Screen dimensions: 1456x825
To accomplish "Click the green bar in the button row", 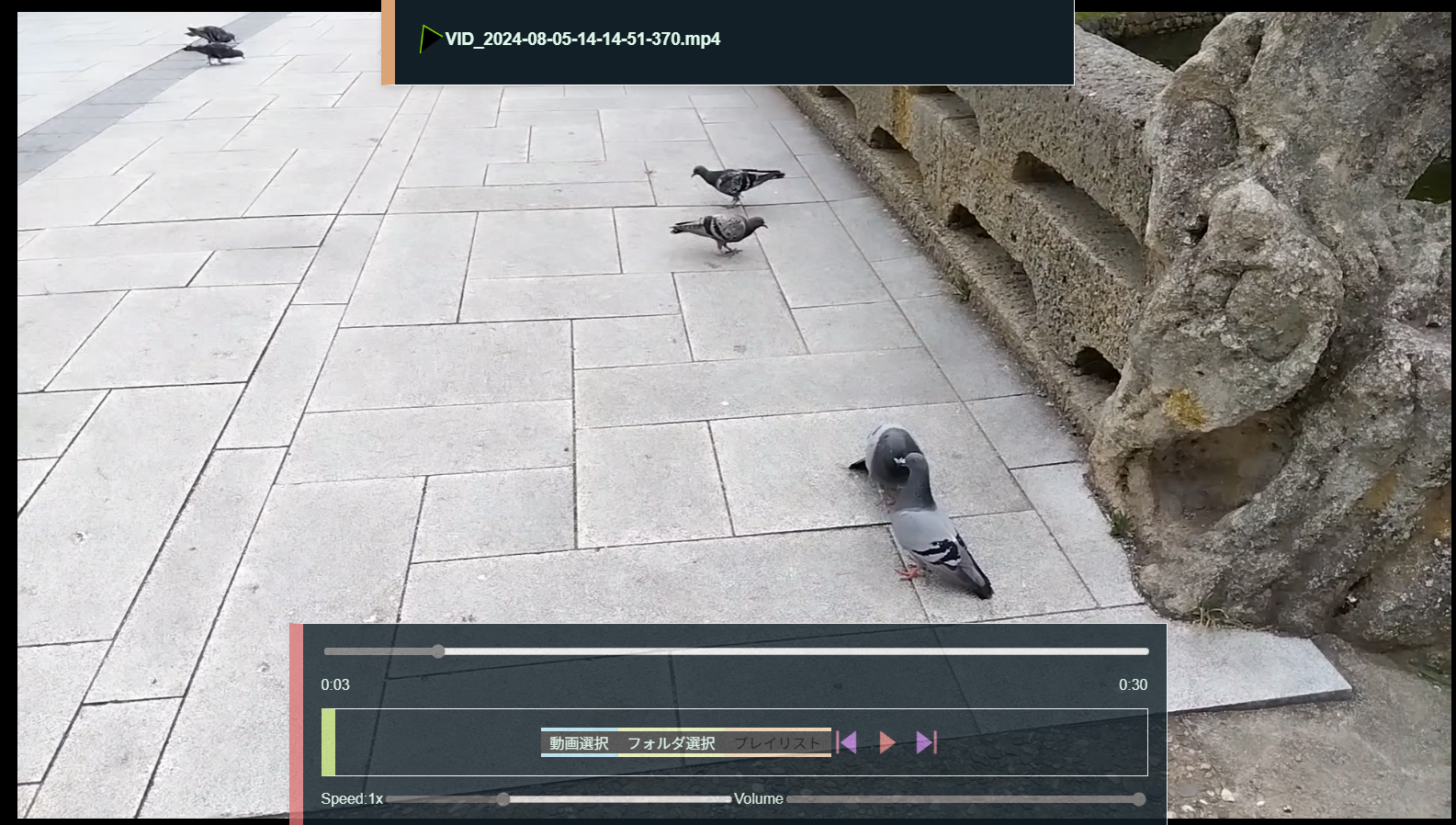I will (x=328, y=742).
